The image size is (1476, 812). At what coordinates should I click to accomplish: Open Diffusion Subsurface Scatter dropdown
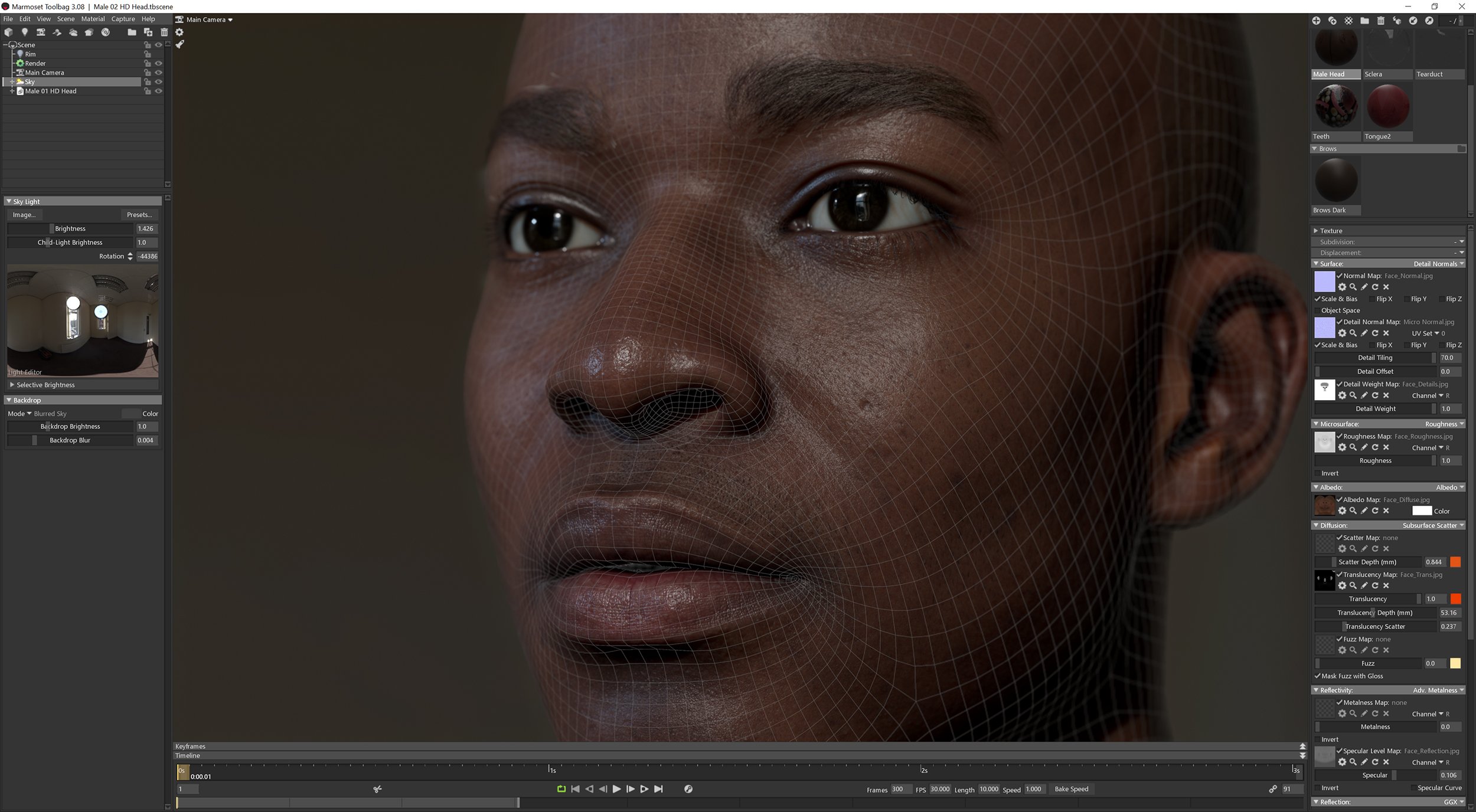coord(1433,525)
